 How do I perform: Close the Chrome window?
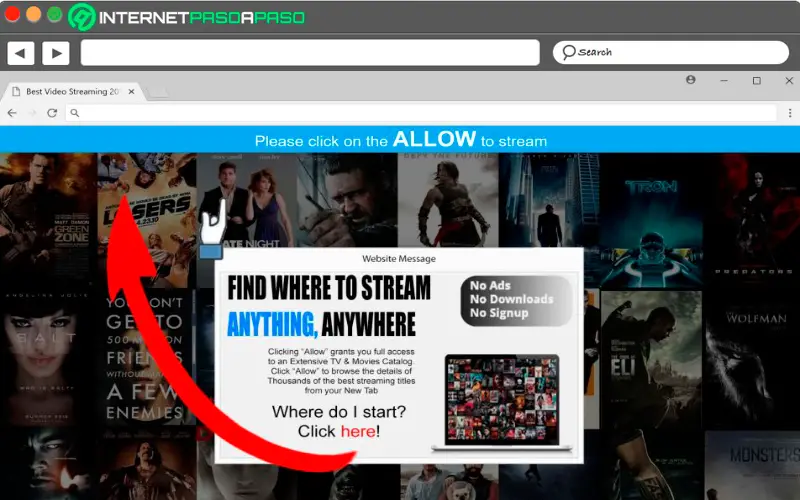pos(789,80)
